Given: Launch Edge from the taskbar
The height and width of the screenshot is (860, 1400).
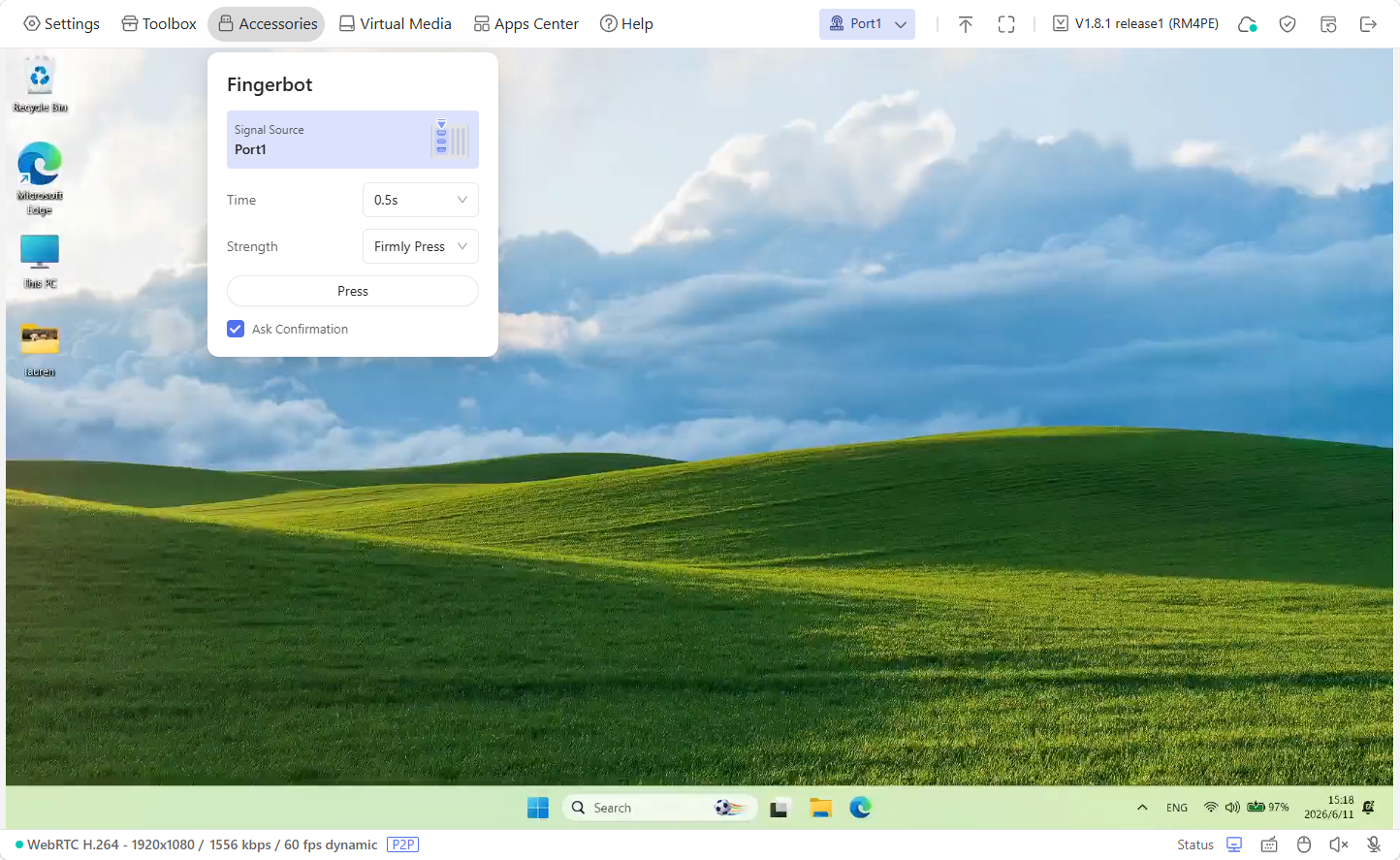Looking at the screenshot, I should point(861,808).
